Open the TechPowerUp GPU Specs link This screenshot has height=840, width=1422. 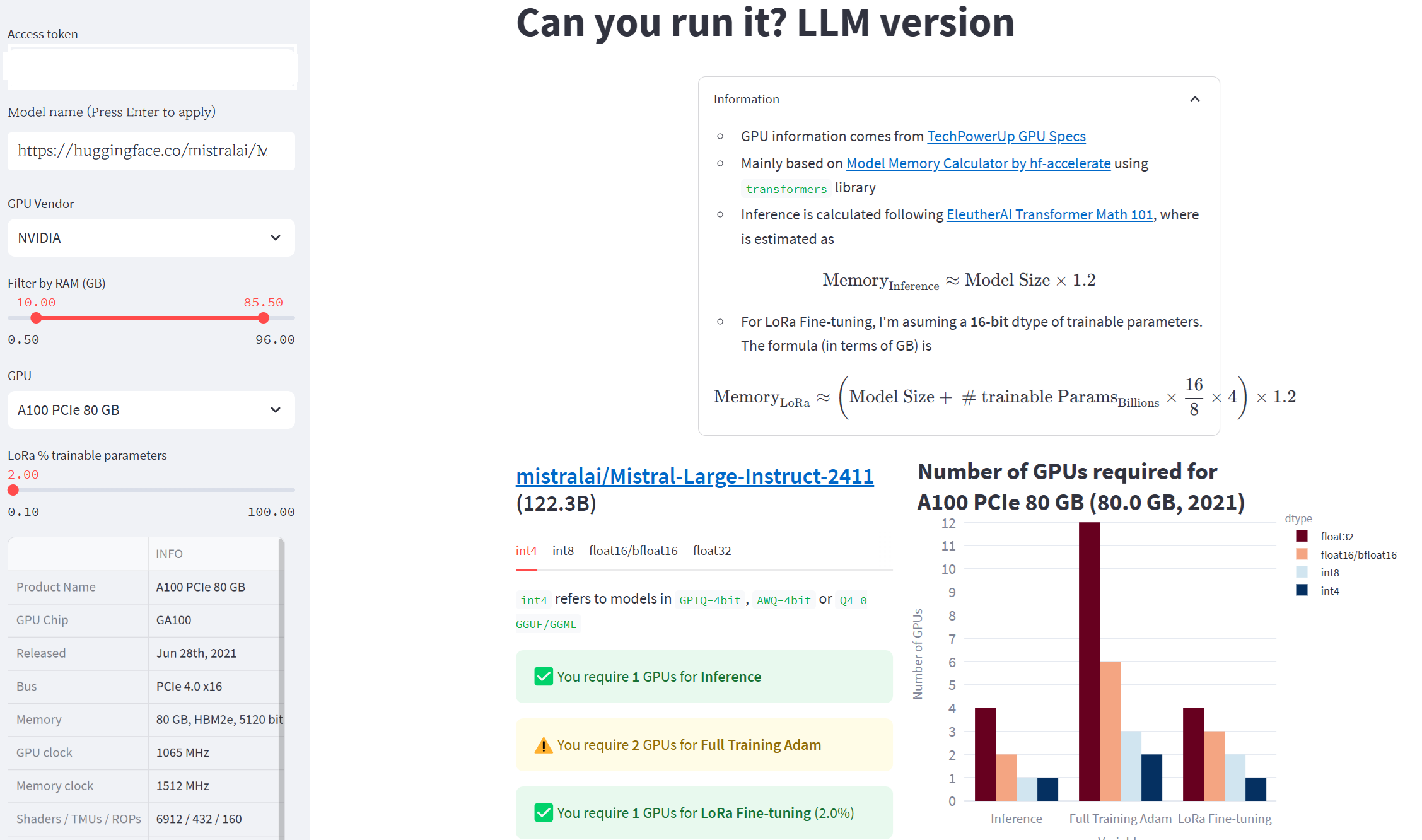pyautogui.click(x=1006, y=136)
